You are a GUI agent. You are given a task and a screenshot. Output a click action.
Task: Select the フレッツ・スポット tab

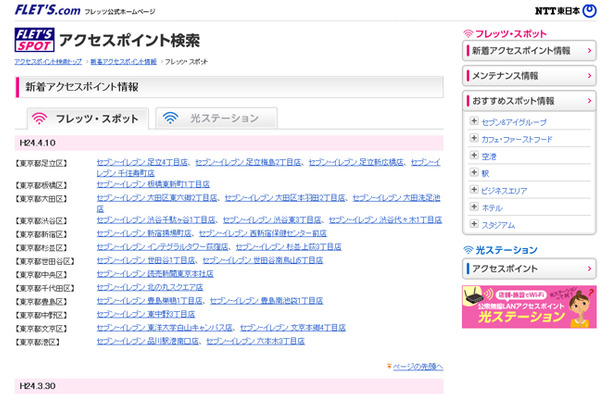[x=88, y=118]
